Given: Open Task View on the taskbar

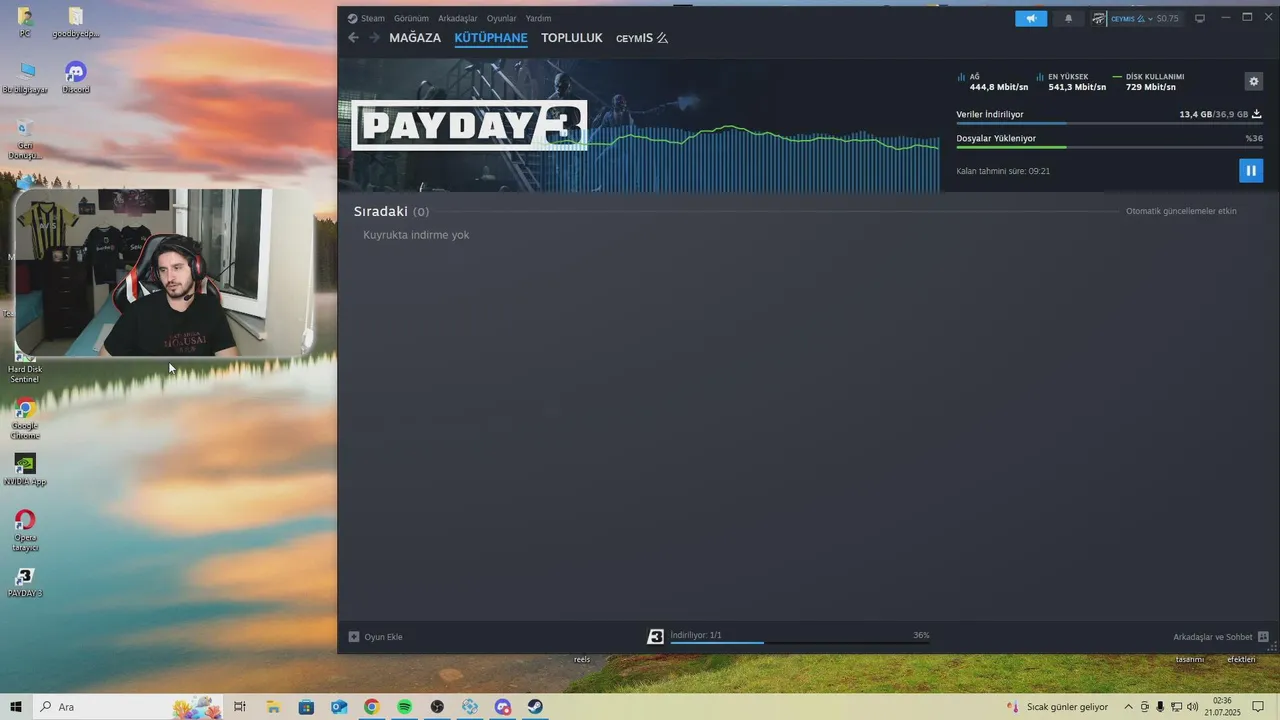Looking at the screenshot, I should point(239,707).
